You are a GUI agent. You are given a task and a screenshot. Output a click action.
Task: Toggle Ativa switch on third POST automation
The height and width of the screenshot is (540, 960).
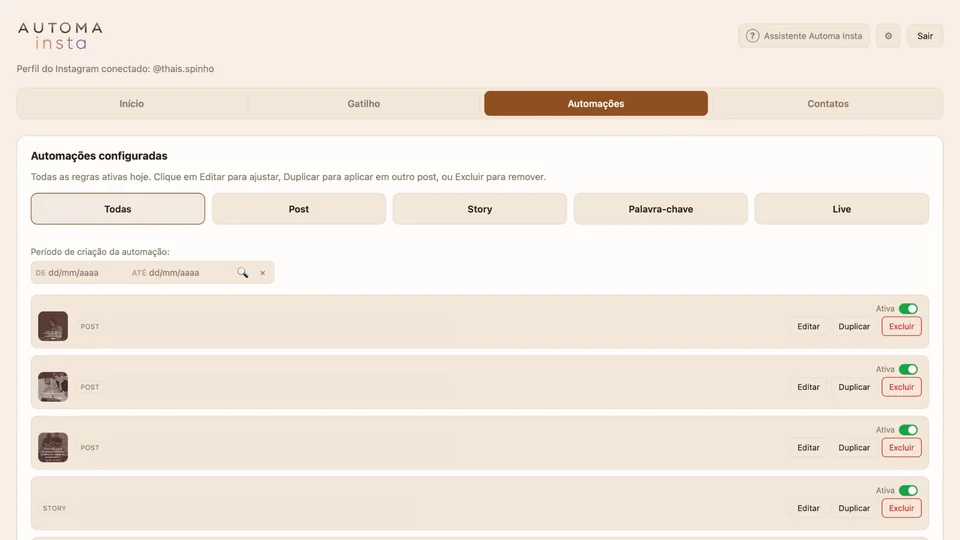pyautogui.click(x=908, y=430)
